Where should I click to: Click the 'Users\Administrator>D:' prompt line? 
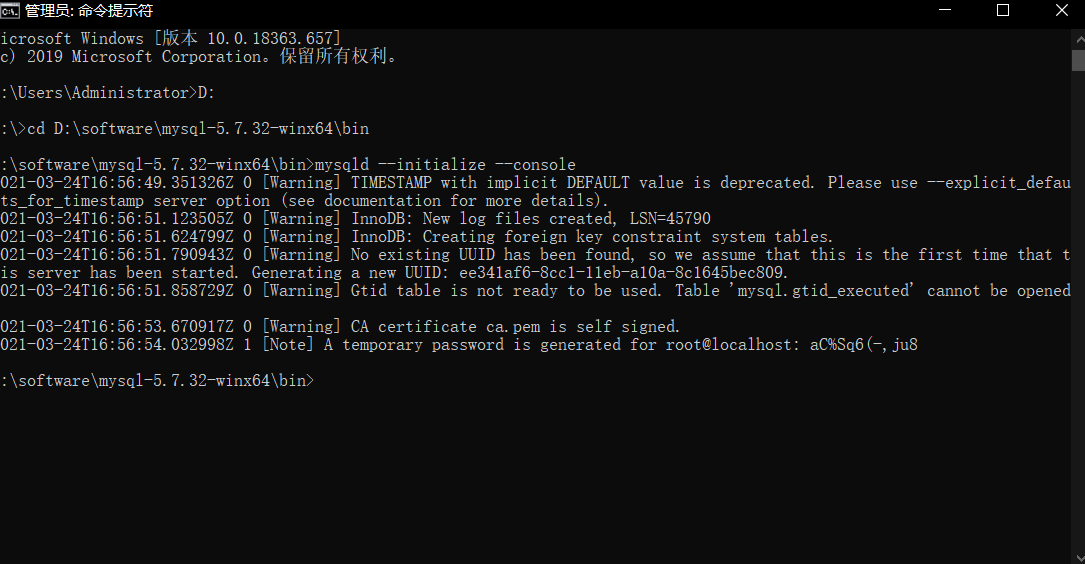coord(108,93)
